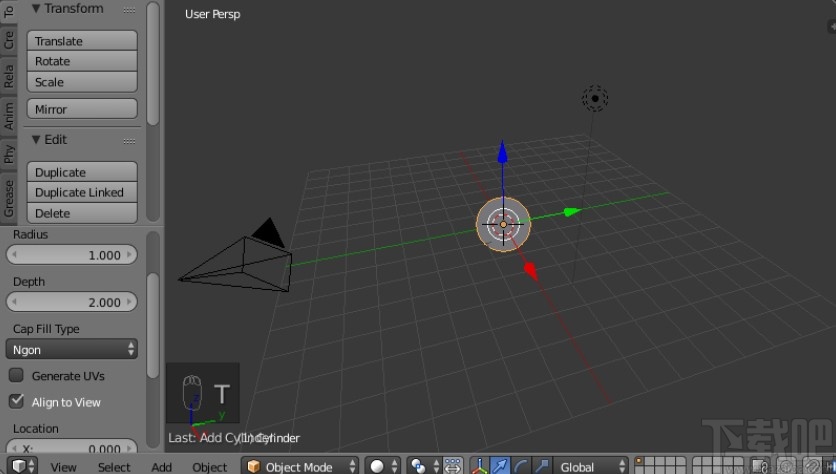Select the cylinder object at 3D cursor
Screen dimensions: 836x474
click(503, 224)
